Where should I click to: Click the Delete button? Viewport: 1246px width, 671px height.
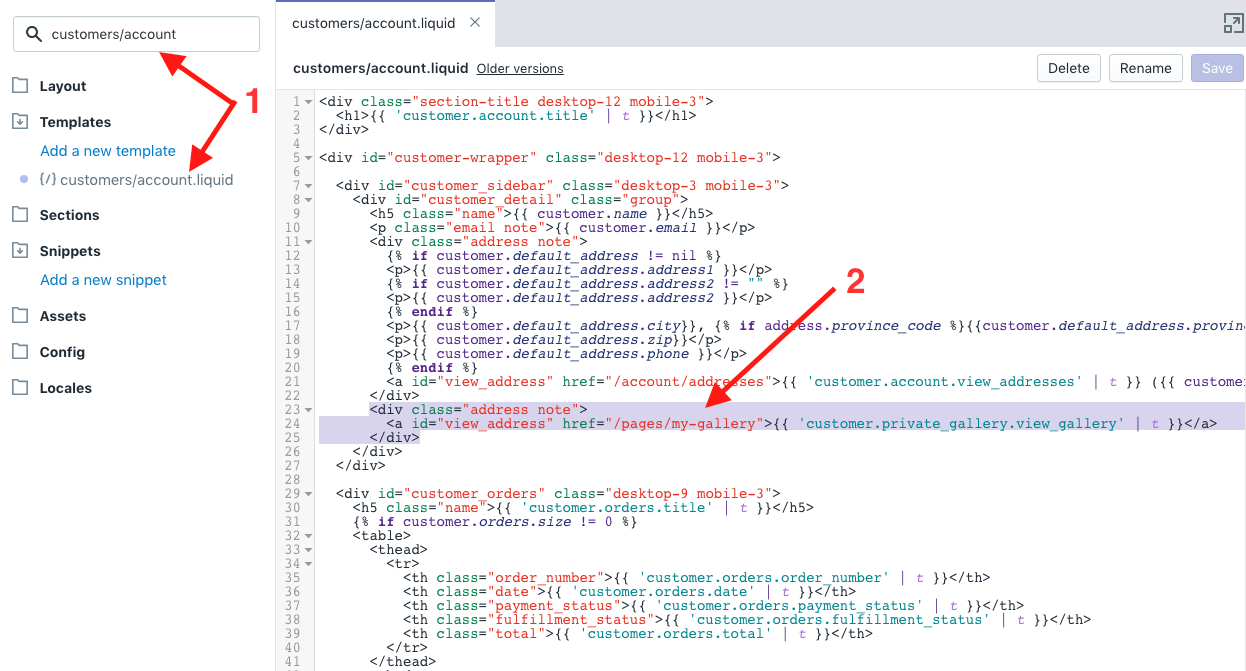click(x=1069, y=68)
